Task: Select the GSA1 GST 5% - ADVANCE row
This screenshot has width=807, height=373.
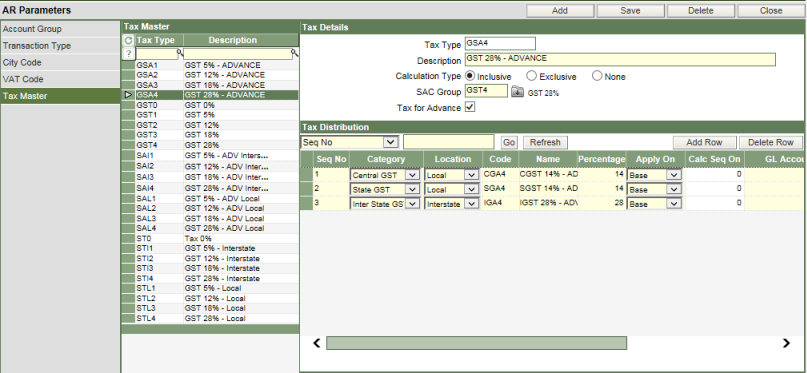Action: coord(210,65)
